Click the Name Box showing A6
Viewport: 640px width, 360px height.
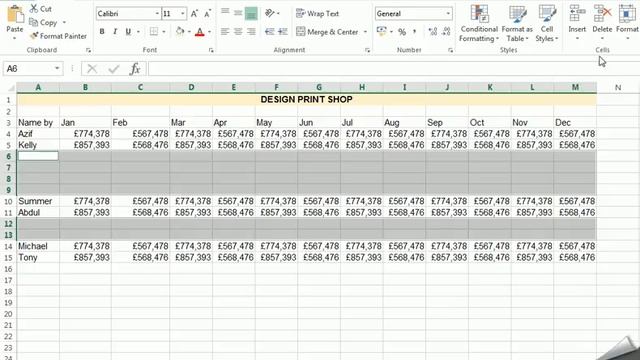click(29, 69)
